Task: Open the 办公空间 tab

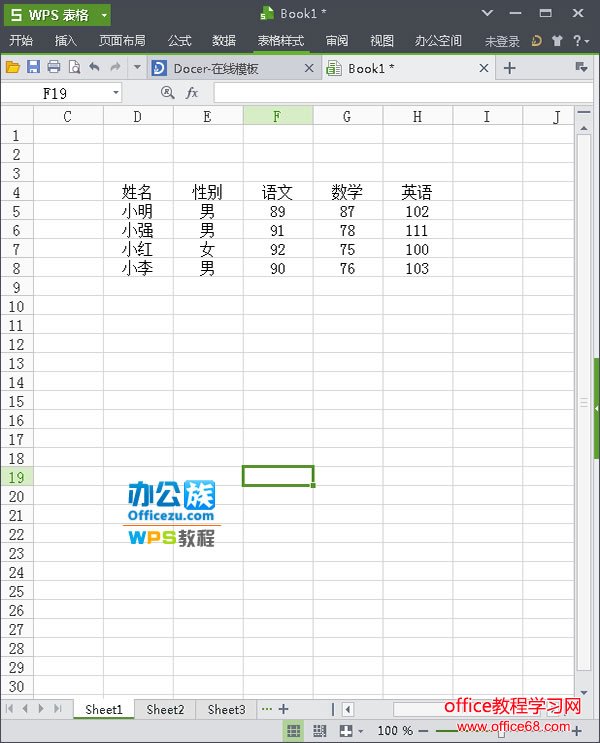Action: point(438,41)
